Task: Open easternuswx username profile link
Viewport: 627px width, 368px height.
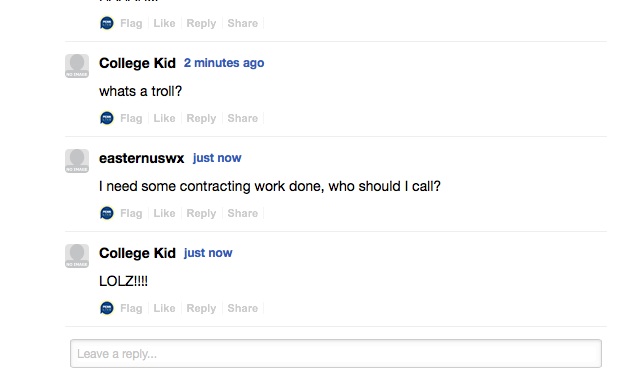Action: [x=142, y=158]
